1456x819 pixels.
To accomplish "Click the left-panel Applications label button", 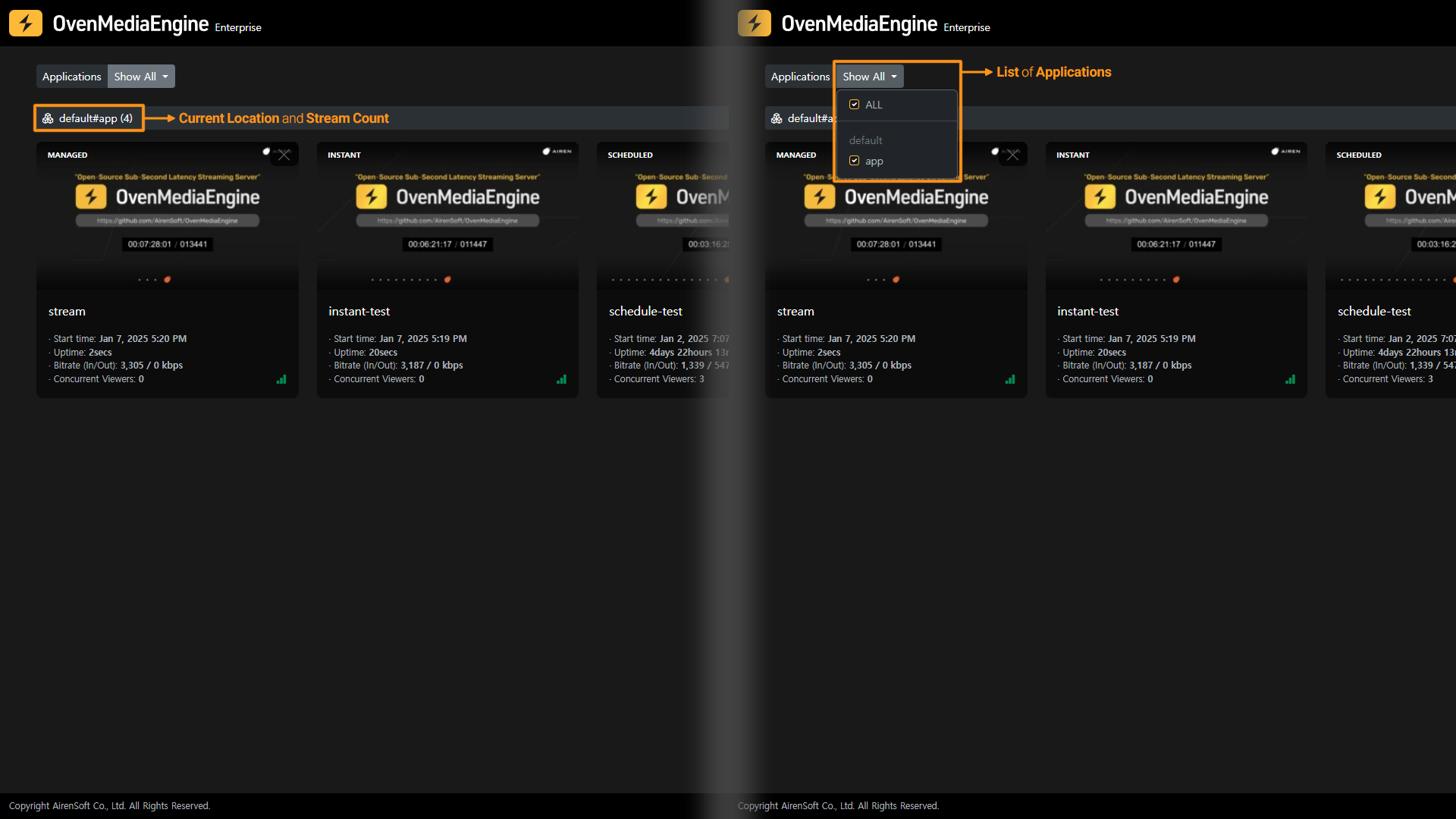I will (72, 77).
